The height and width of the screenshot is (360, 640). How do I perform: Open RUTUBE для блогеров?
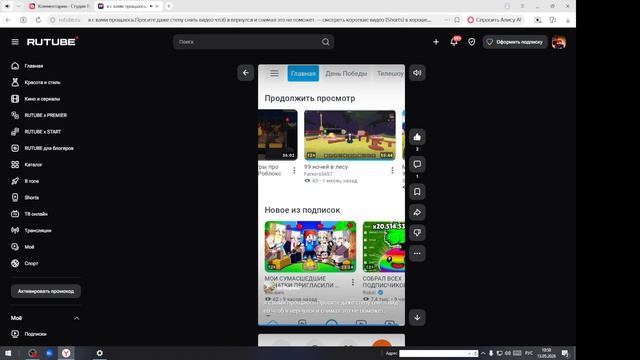(x=41, y=148)
